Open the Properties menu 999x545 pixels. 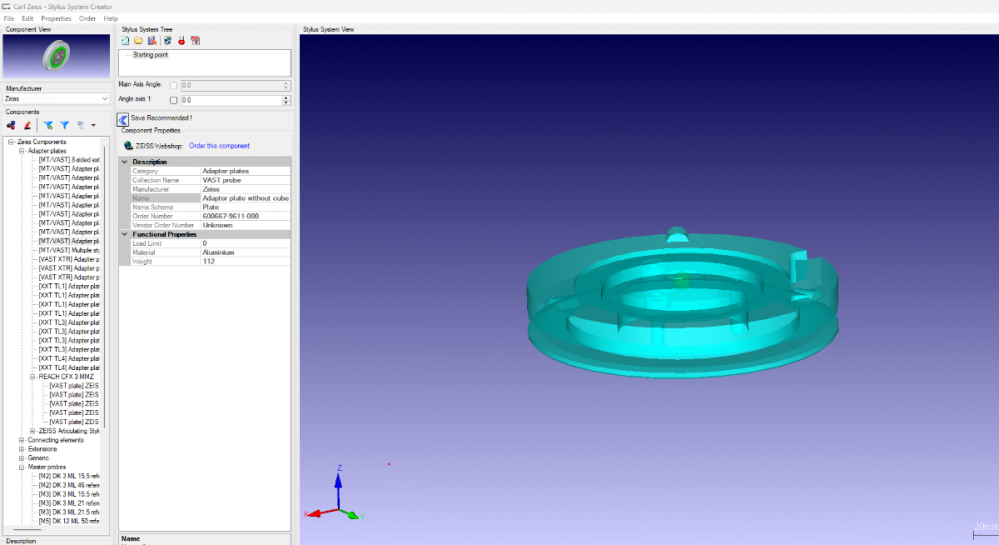coord(56,18)
